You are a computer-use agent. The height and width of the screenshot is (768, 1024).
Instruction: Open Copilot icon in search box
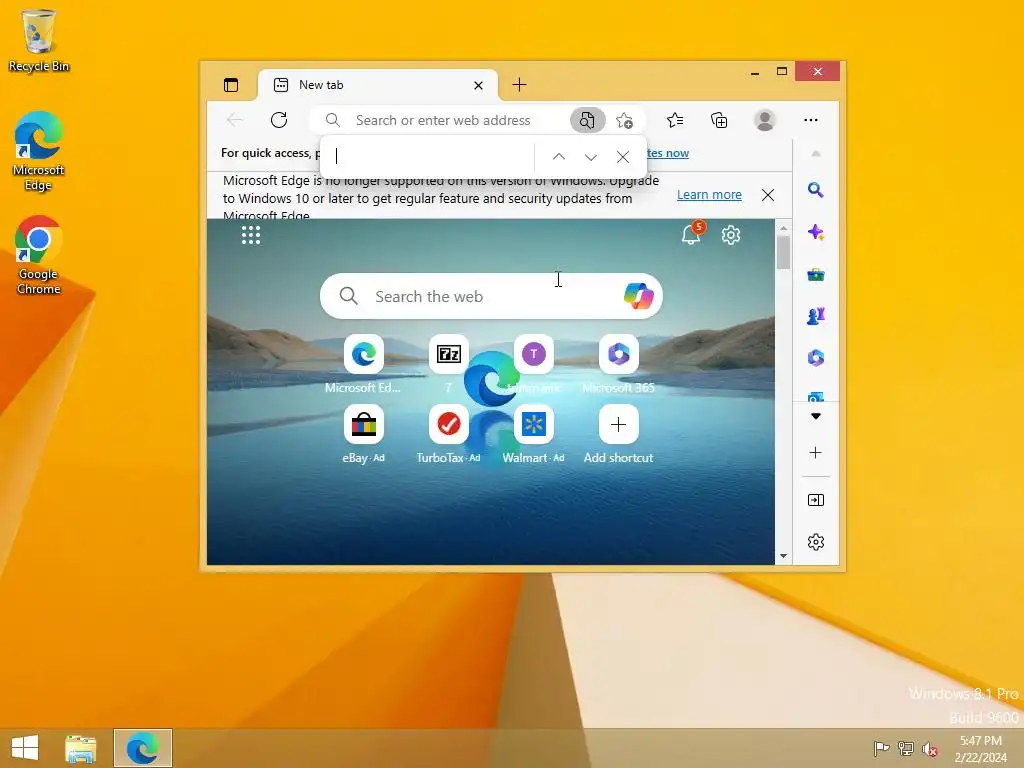638,296
